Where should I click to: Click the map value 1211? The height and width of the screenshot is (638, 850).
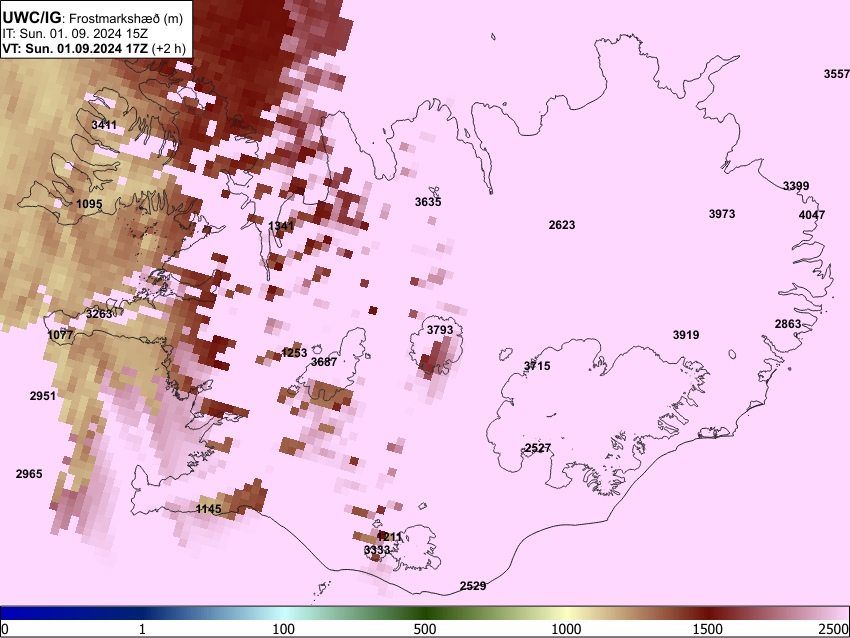pyautogui.click(x=389, y=537)
